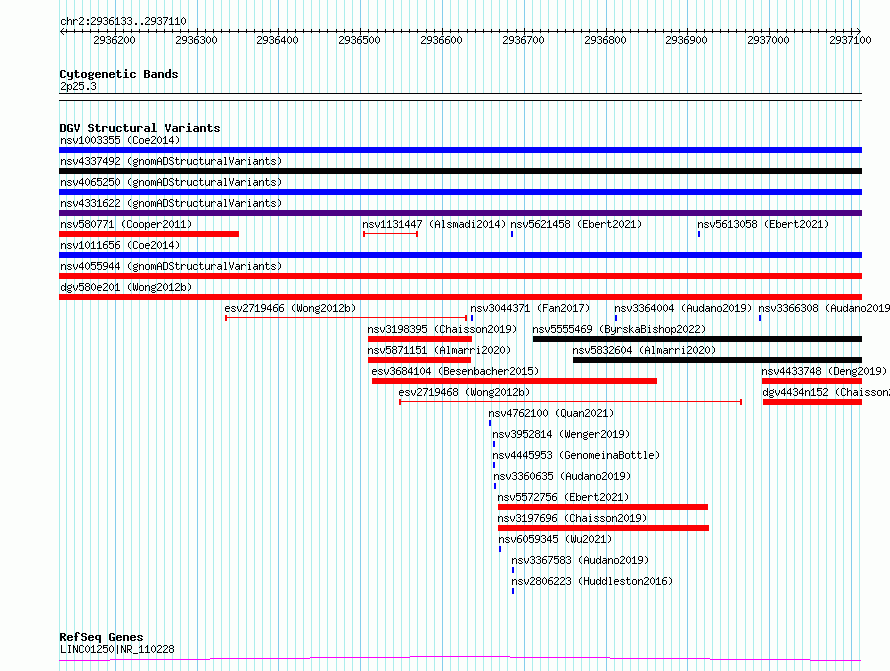
Task: Click ruler position 2936500
Action: (x=359, y=40)
